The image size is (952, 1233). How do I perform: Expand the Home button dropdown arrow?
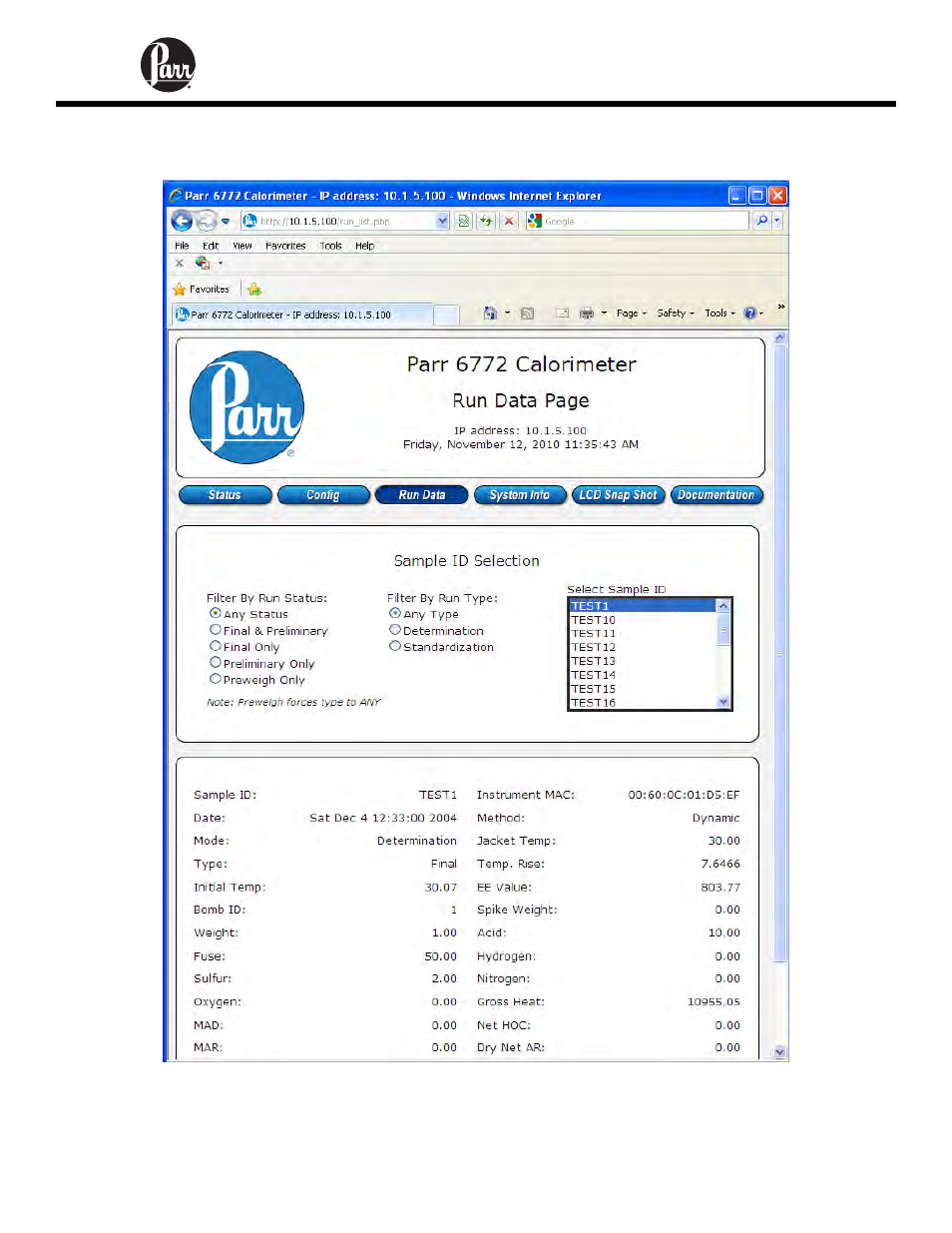pos(507,313)
